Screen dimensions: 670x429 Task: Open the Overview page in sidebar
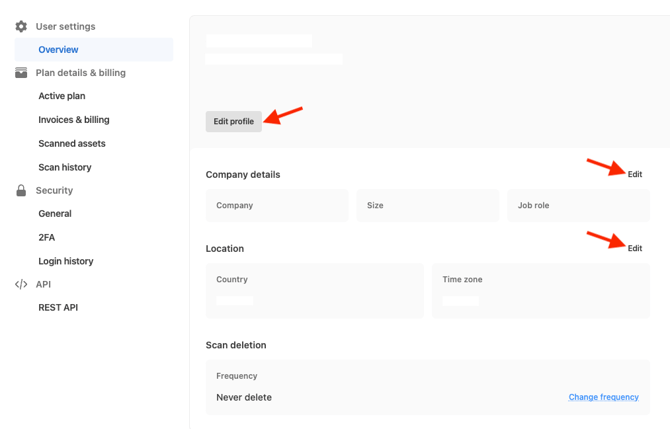(x=94, y=50)
